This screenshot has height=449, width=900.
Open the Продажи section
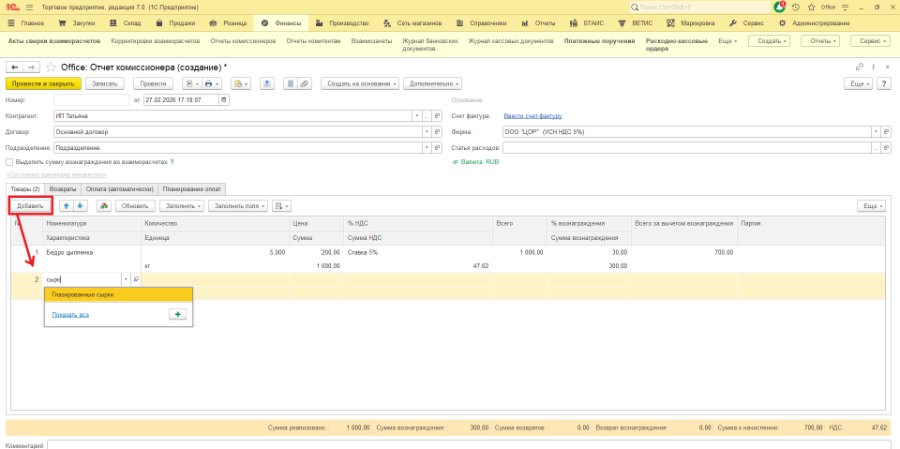click(x=176, y=24)
